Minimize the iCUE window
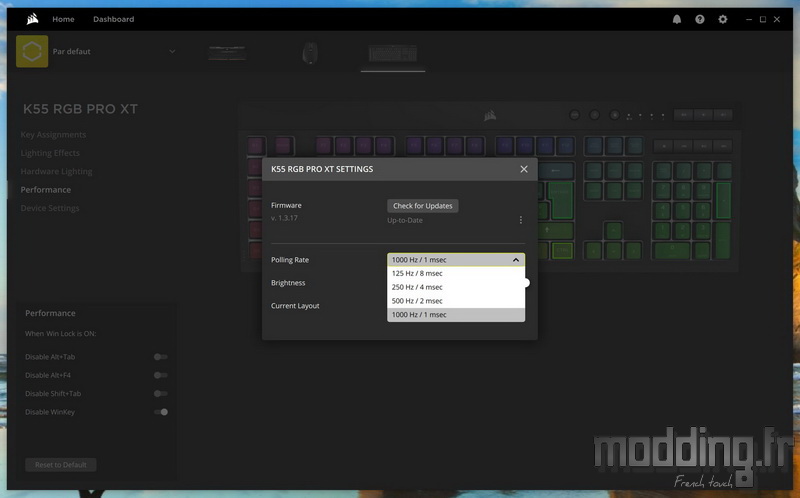 (x=748, y=19)
